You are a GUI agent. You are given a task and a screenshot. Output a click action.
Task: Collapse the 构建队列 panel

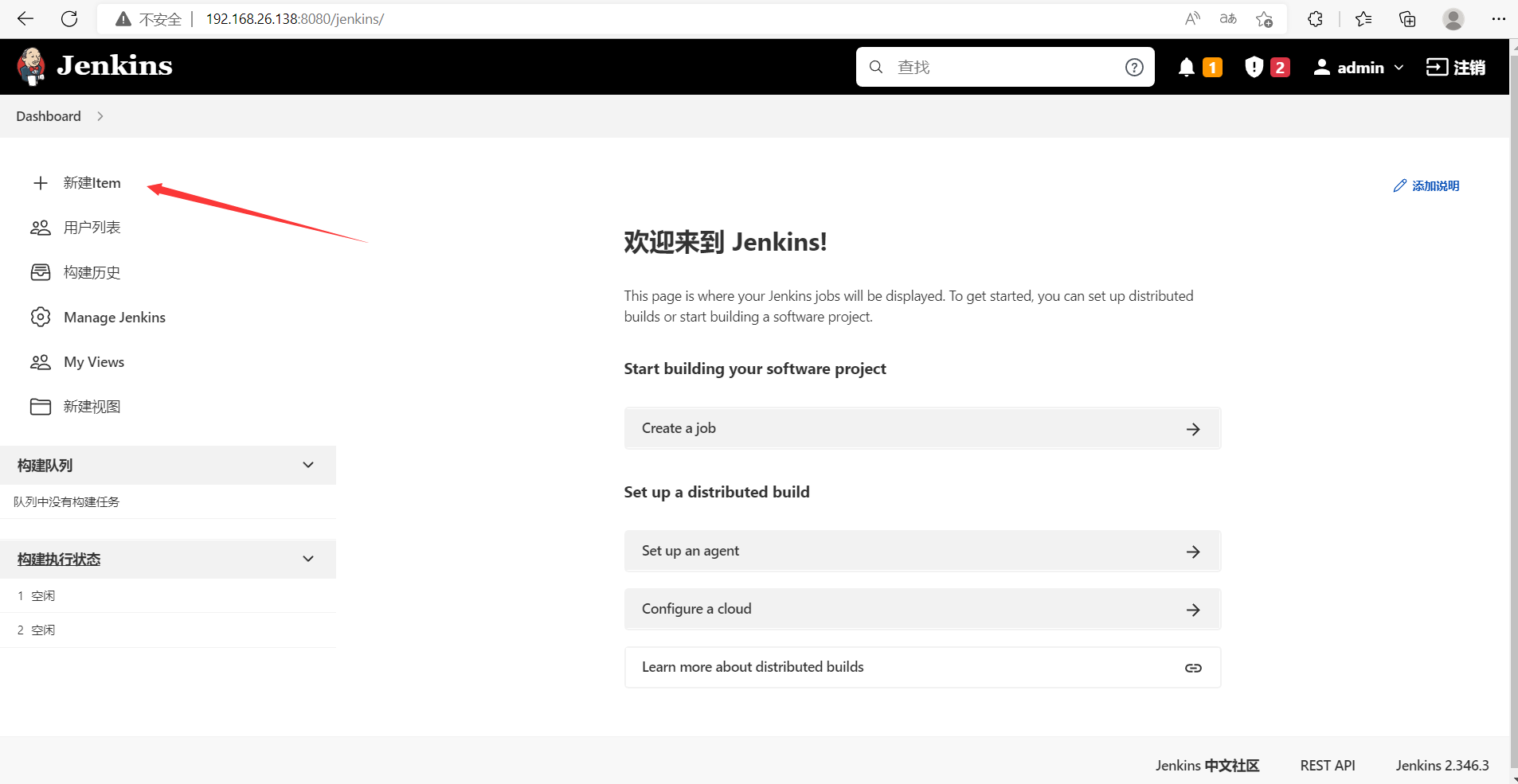coord(308,465)
